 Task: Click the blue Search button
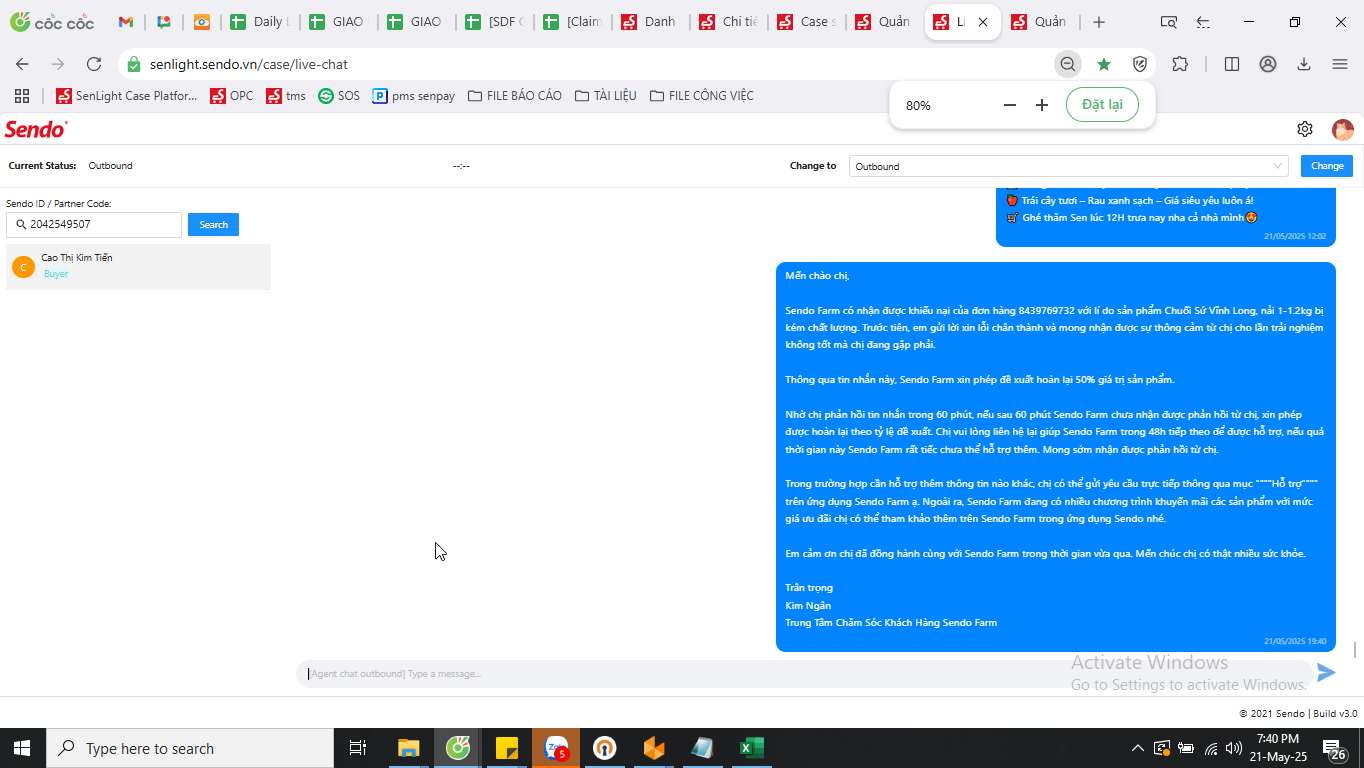[213, 225]
